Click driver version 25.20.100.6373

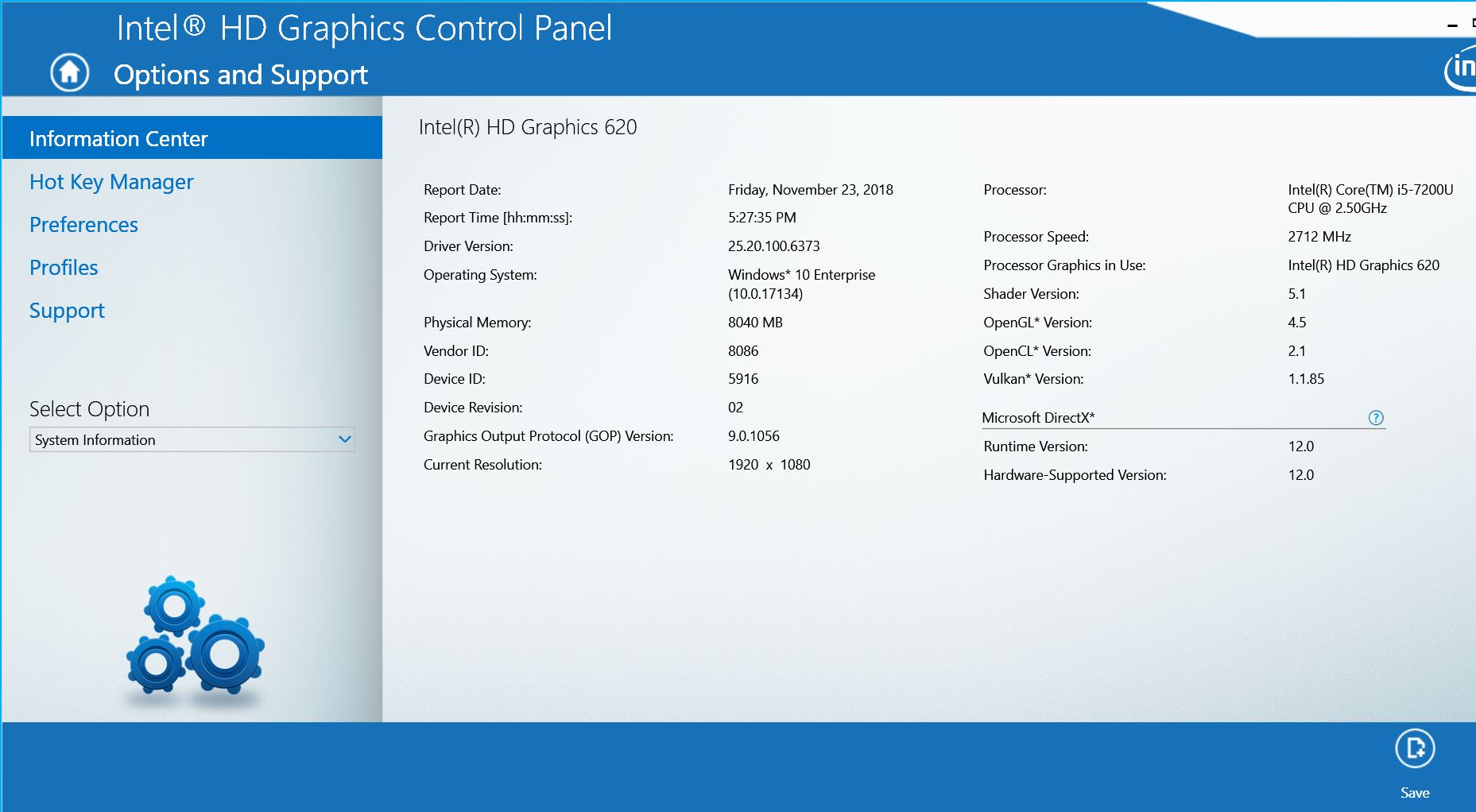point(773,246)
